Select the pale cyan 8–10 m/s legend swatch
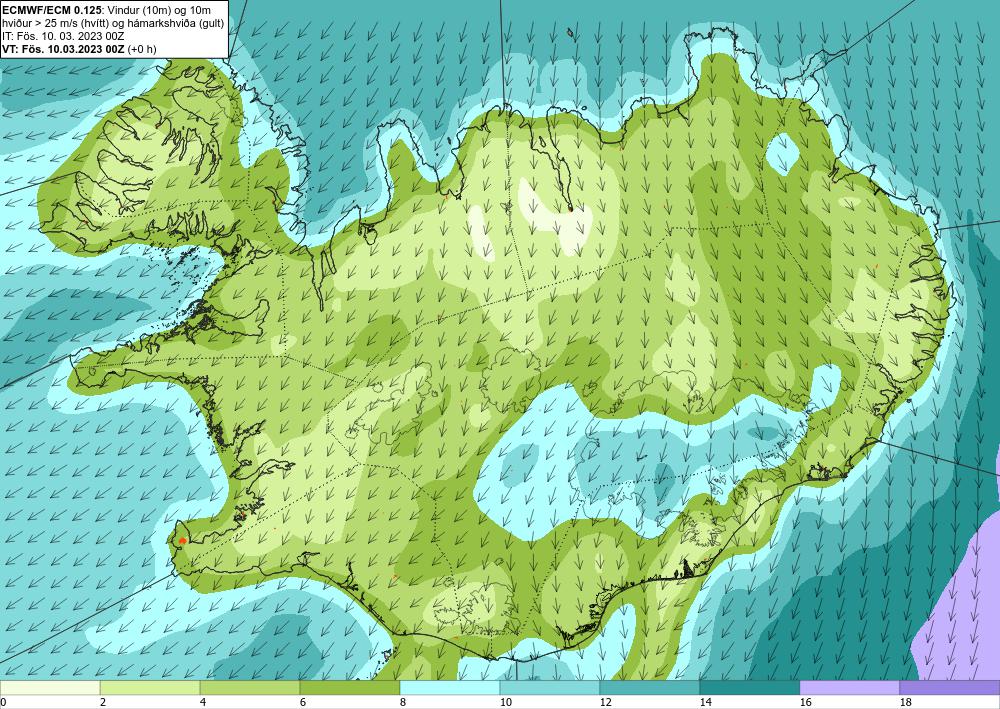The image size is (1000, 709). (x=450, y=687)
